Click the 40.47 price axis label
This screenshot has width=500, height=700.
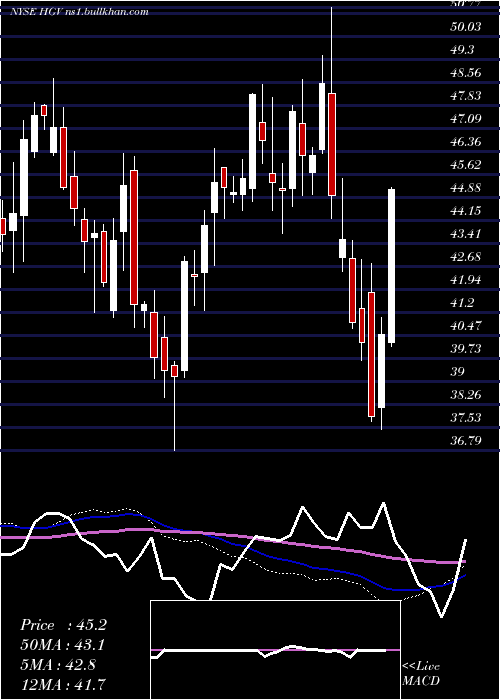pos(465,326)
